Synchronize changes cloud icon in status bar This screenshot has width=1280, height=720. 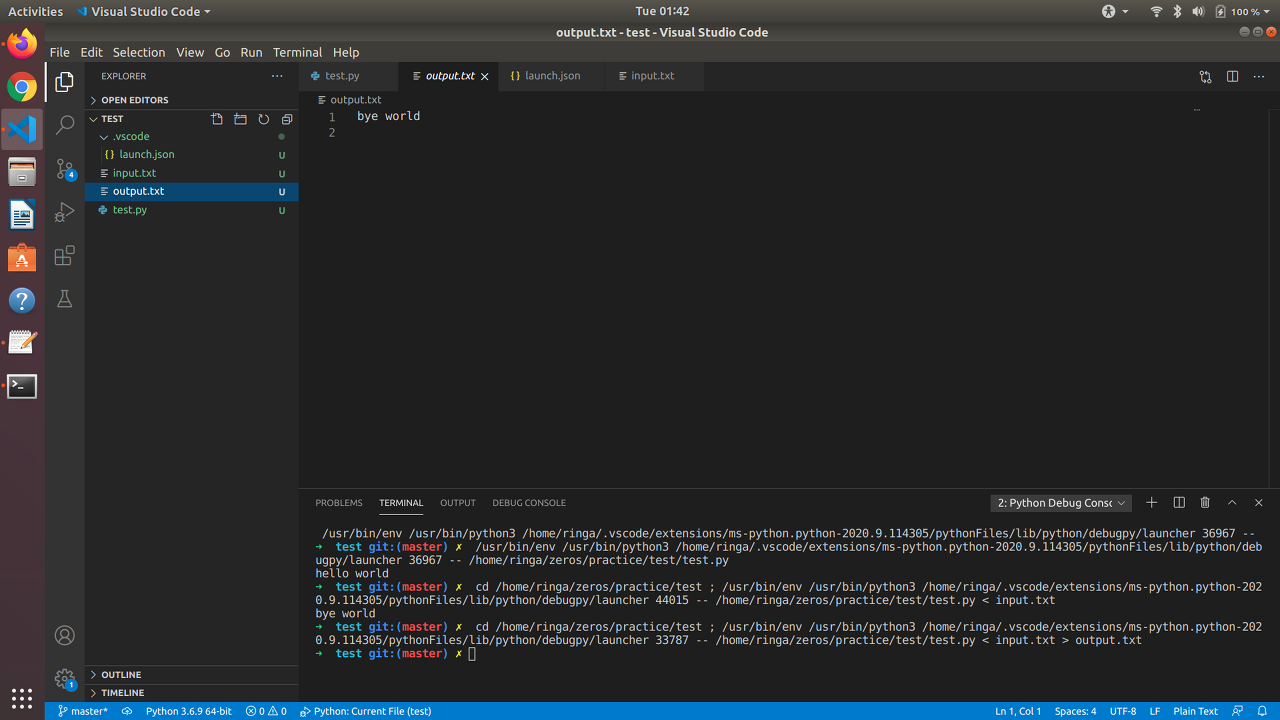(127, 711)
